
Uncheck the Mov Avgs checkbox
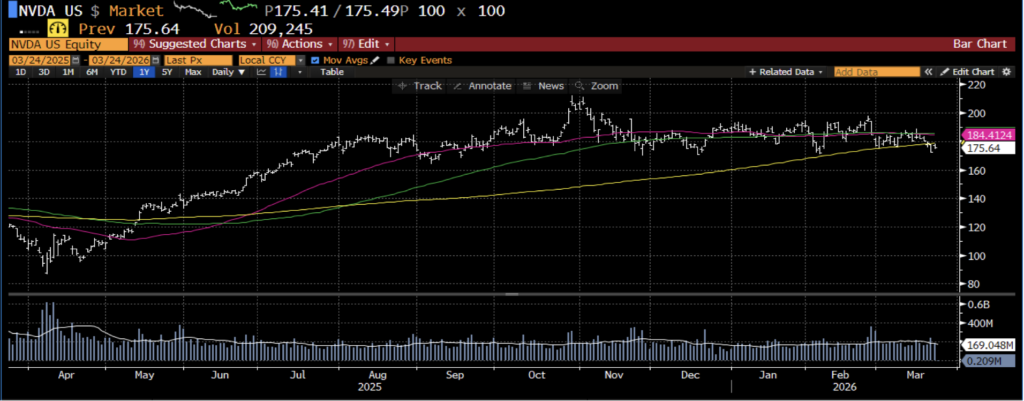[316, 60]
